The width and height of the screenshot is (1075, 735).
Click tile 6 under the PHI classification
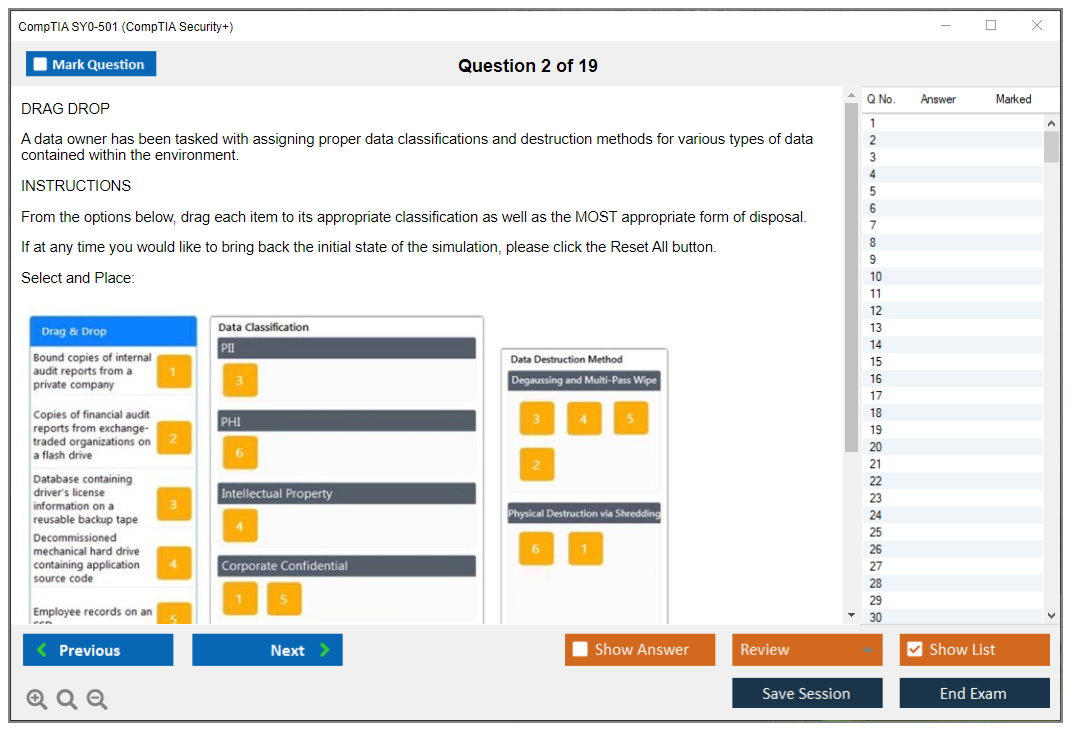(240, 453)
